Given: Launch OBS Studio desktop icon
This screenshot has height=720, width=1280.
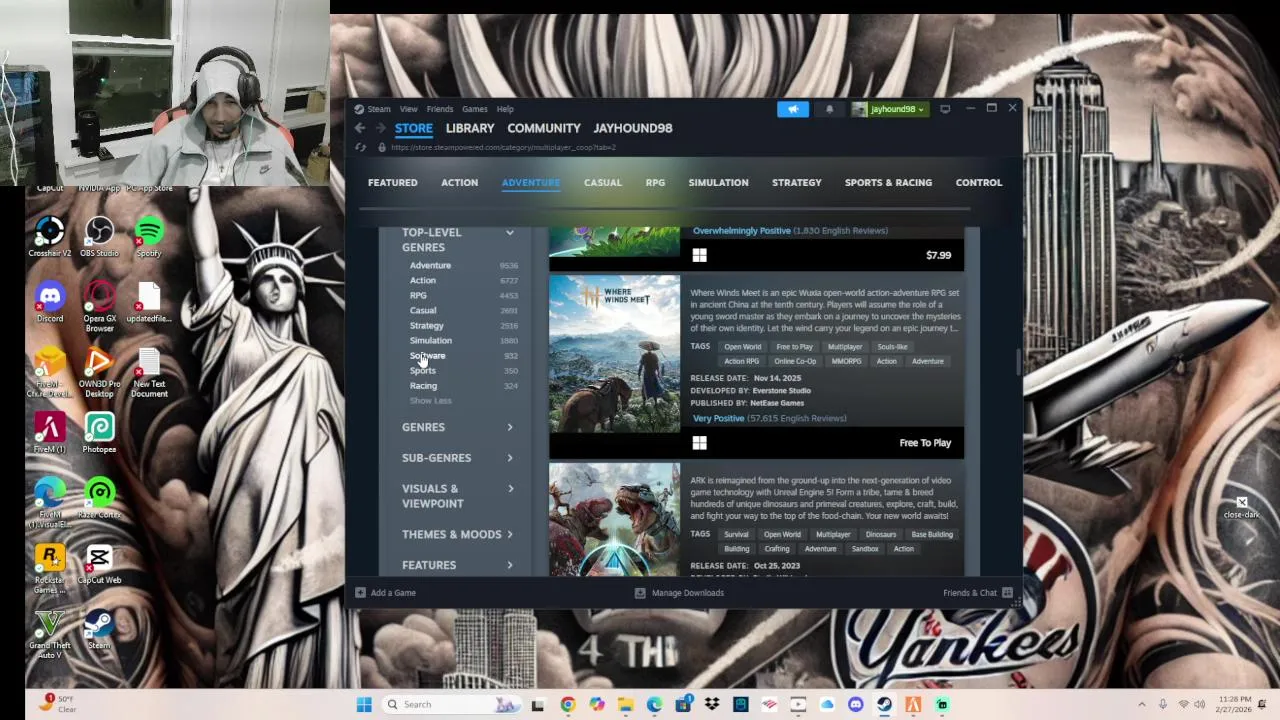Looking at the screenshot, I should 99,237.
